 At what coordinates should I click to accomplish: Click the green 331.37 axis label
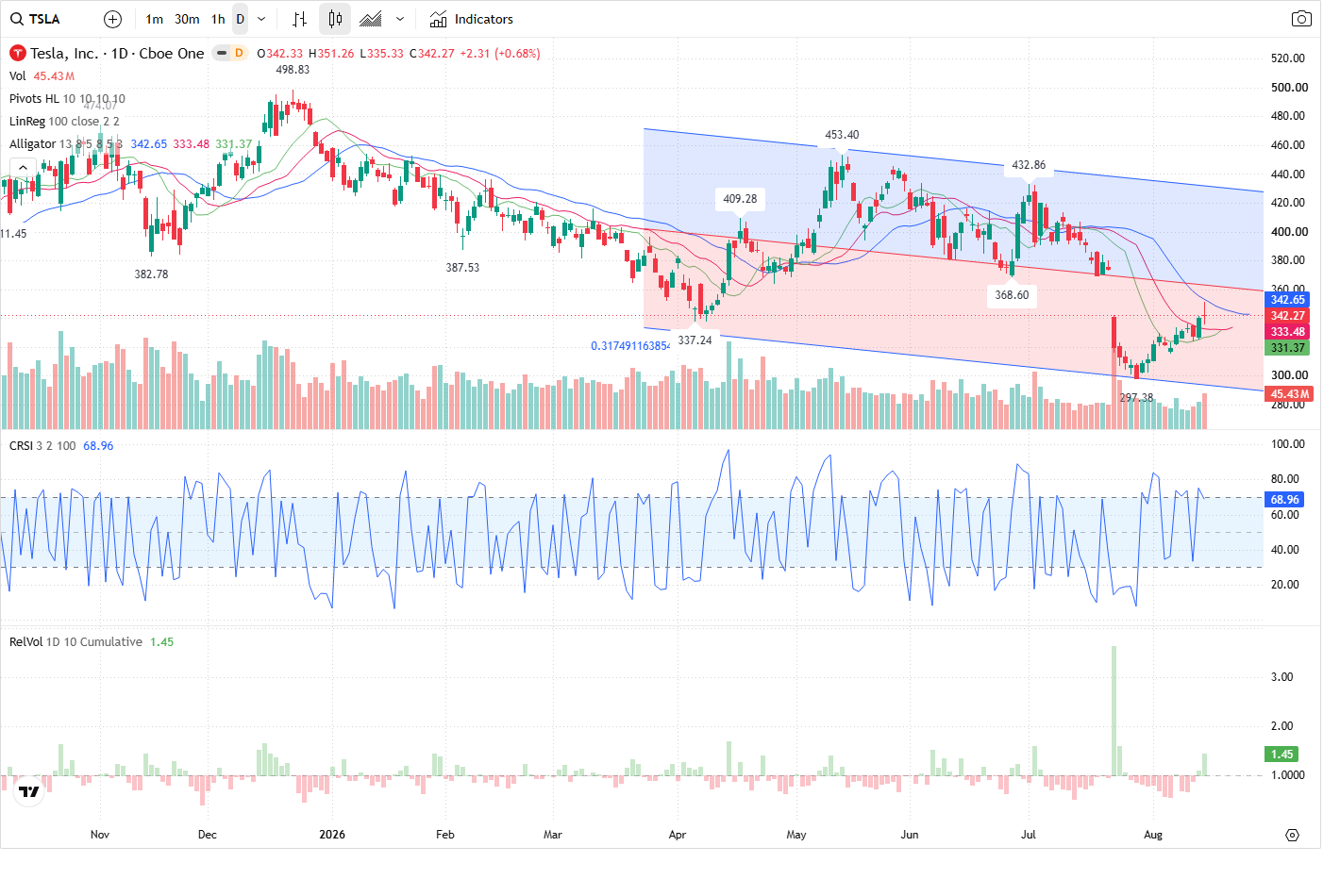pos(1287,348)
